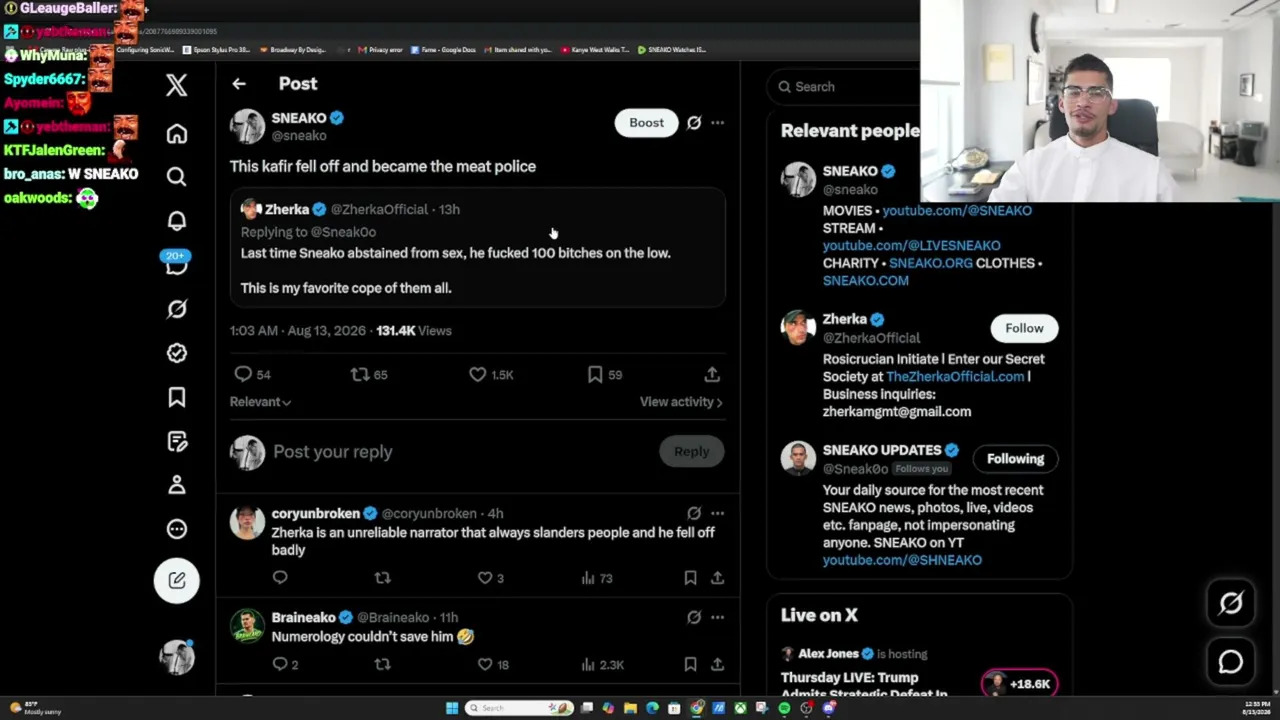Image resolution: width=1280 pixels, height=720 pixels.
Task: Bookmark coryunbroken's reply
Action: (690, 578)
